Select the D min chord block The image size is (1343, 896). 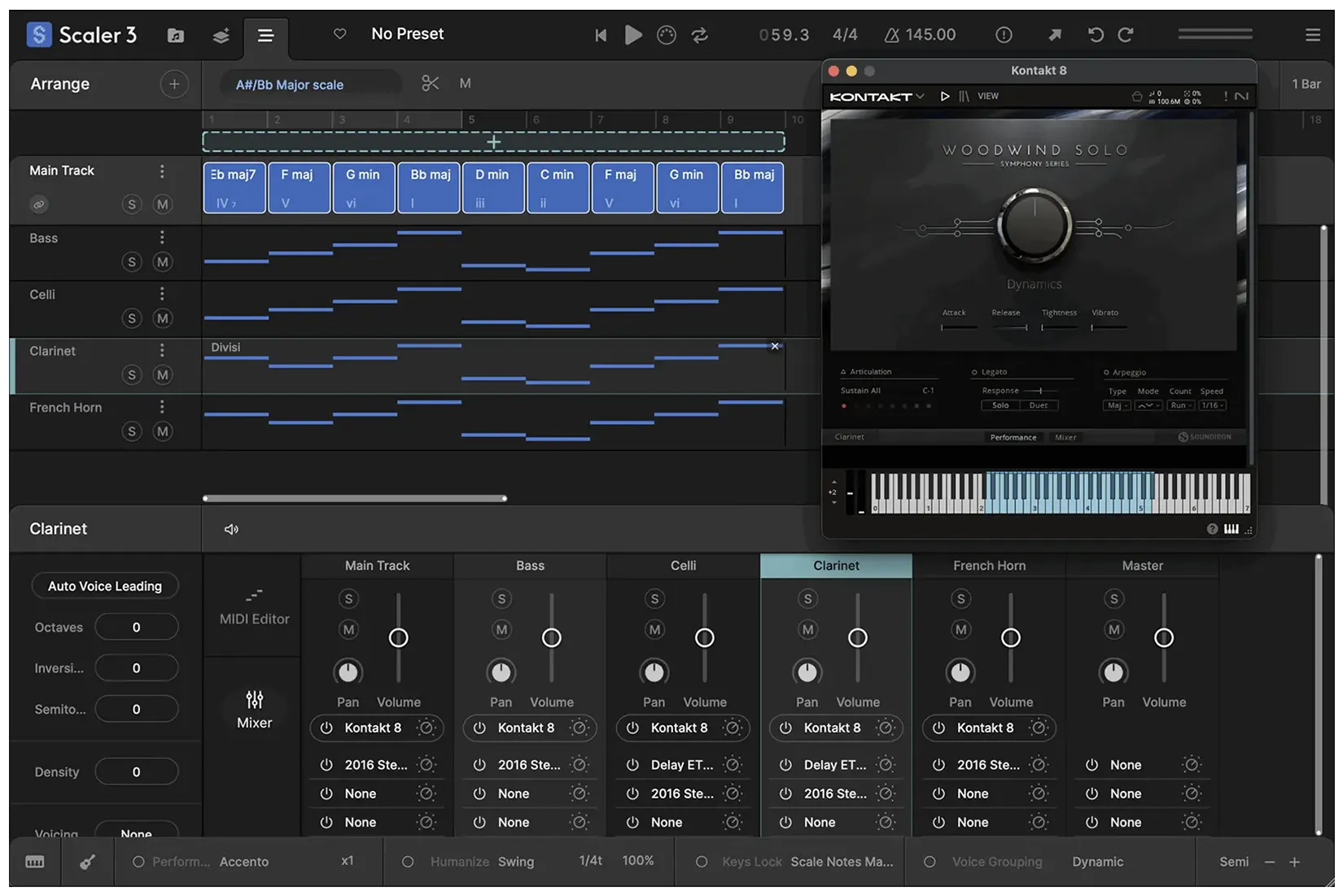coord(493,188)
